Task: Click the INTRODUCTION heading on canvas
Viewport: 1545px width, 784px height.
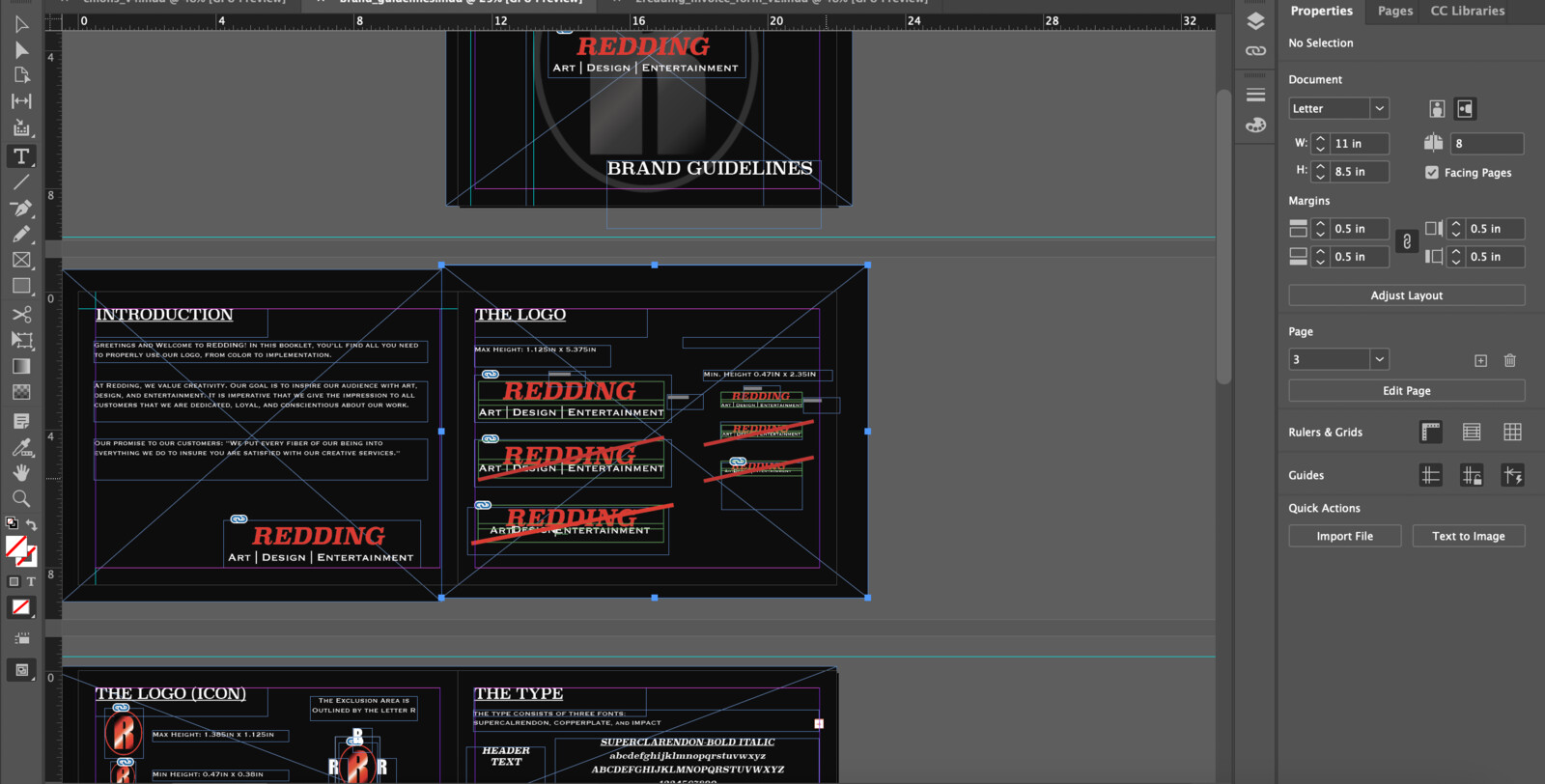Action: coord(164,315)
